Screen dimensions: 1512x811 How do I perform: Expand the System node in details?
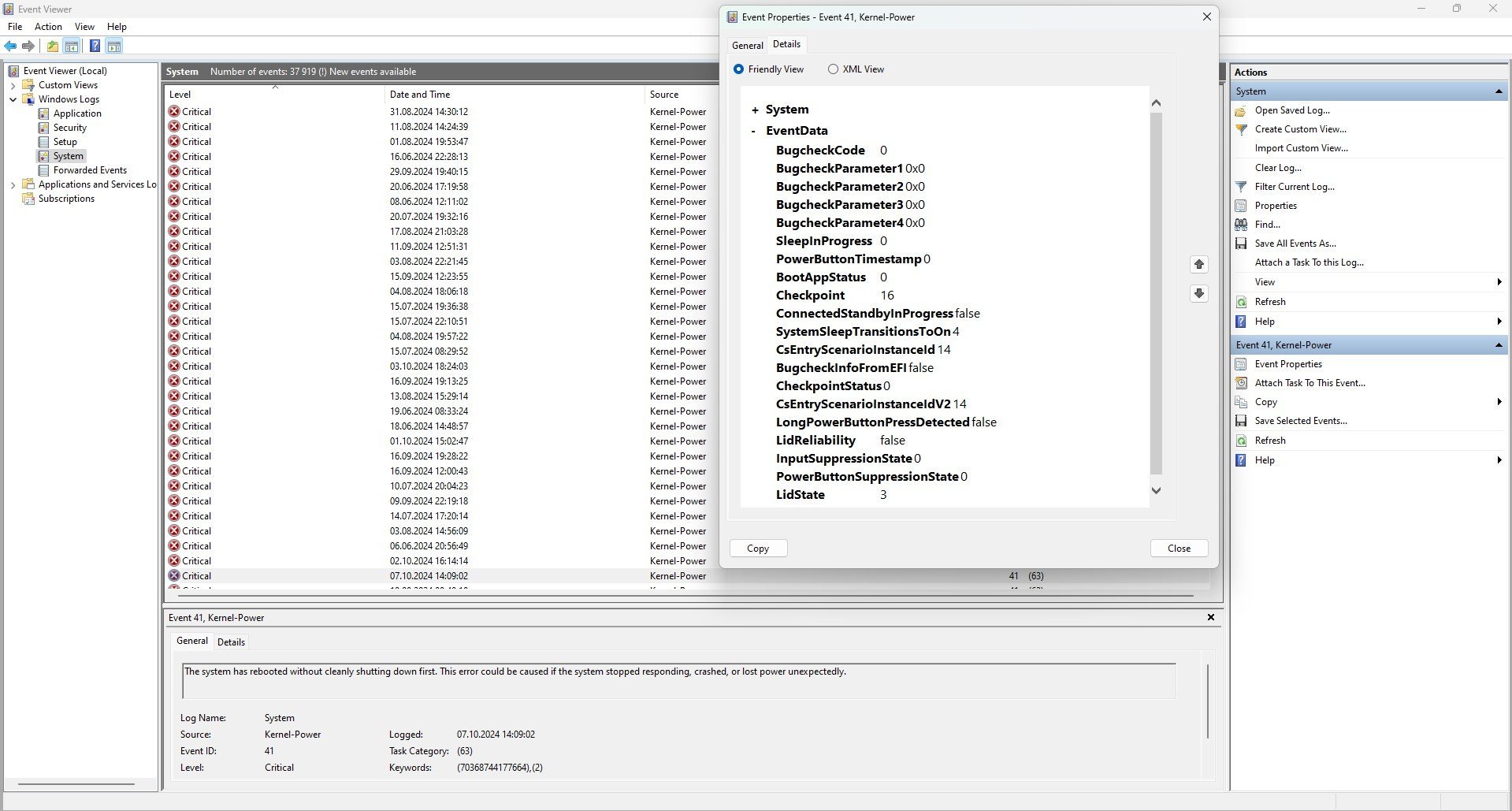pos(755,110)
